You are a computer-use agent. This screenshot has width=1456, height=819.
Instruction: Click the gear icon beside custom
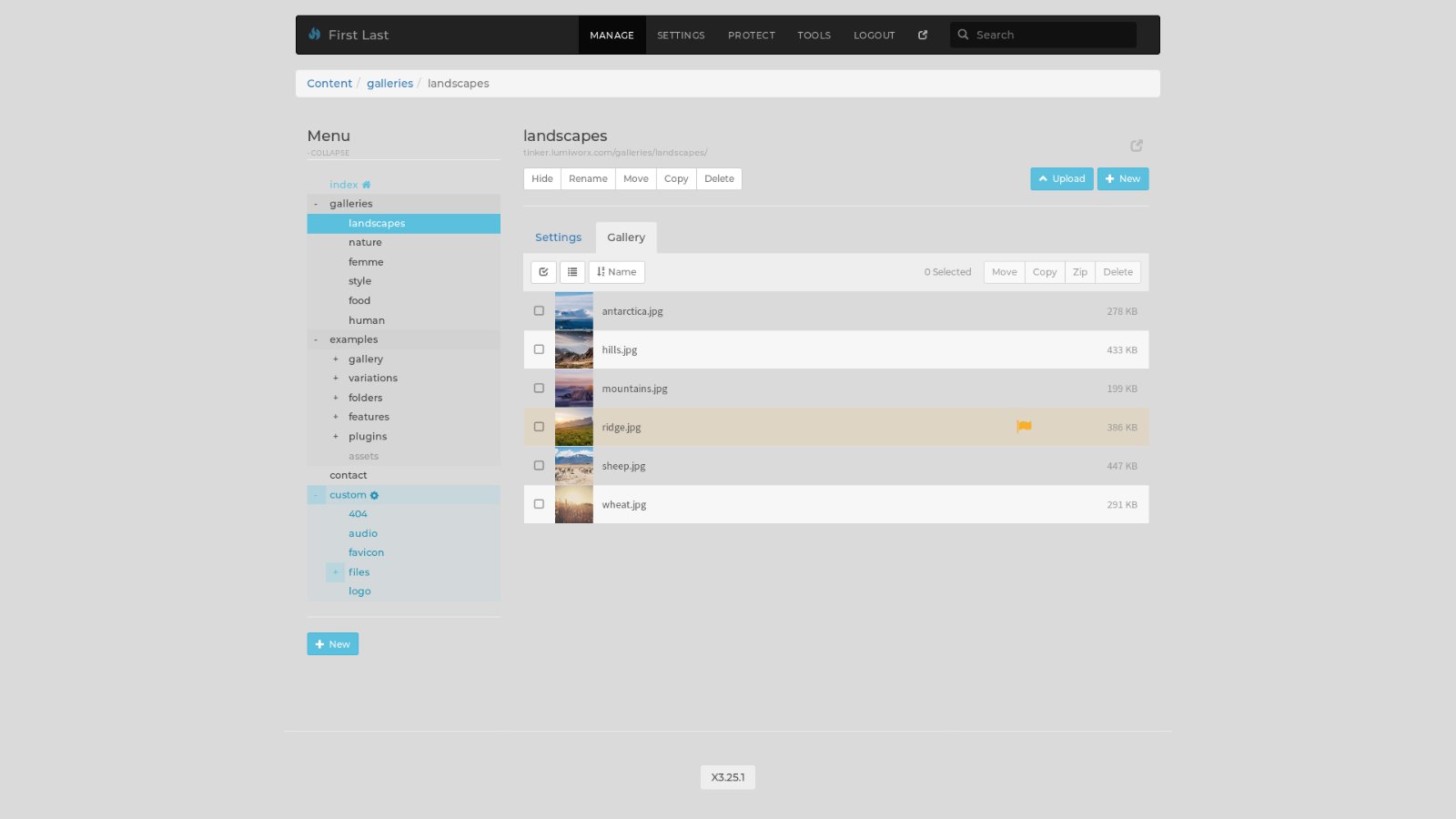[x=374, y=496]
